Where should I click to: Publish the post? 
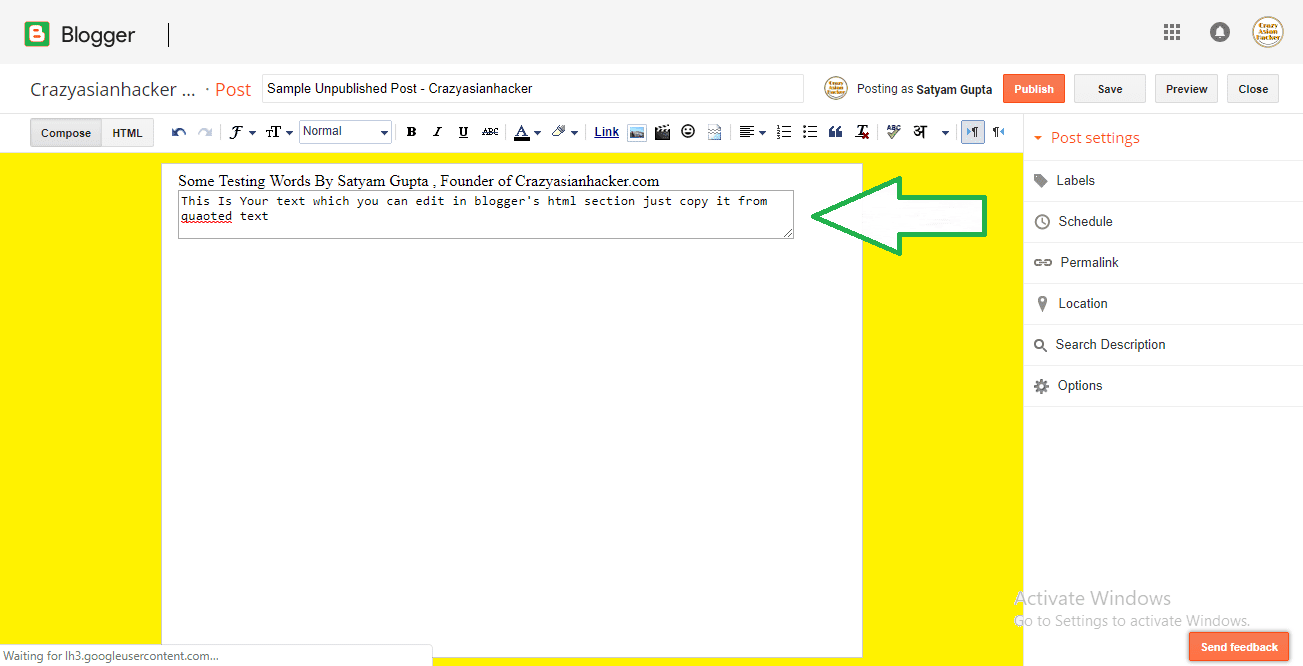point(1033,88)
